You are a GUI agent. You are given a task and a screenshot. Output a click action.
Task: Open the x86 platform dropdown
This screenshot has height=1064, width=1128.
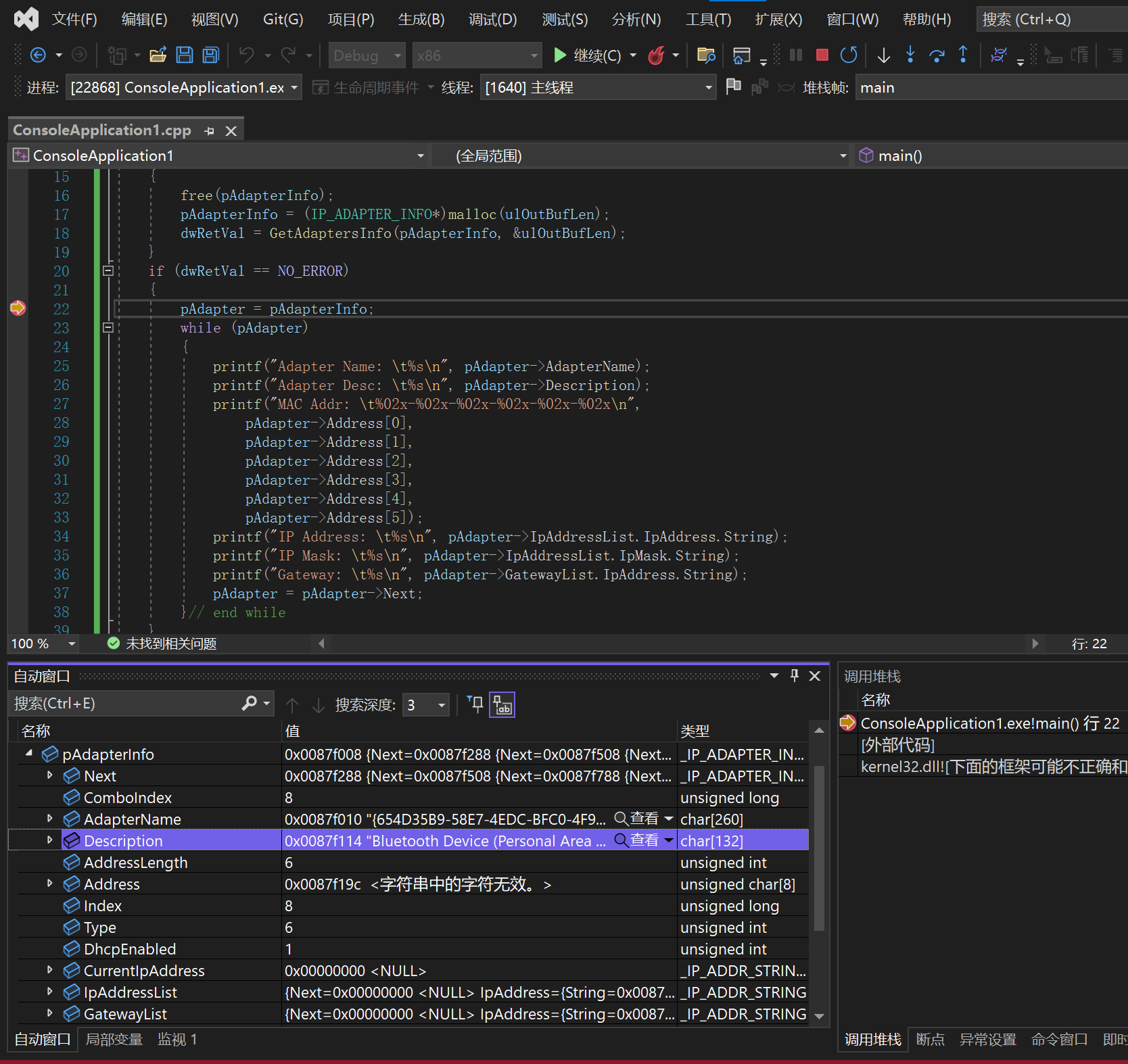(477, 55)
